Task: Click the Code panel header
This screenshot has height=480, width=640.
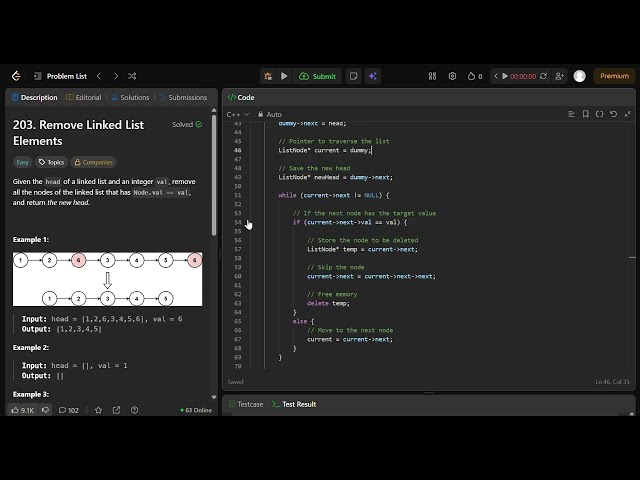Action: click(x=241, y=98)
